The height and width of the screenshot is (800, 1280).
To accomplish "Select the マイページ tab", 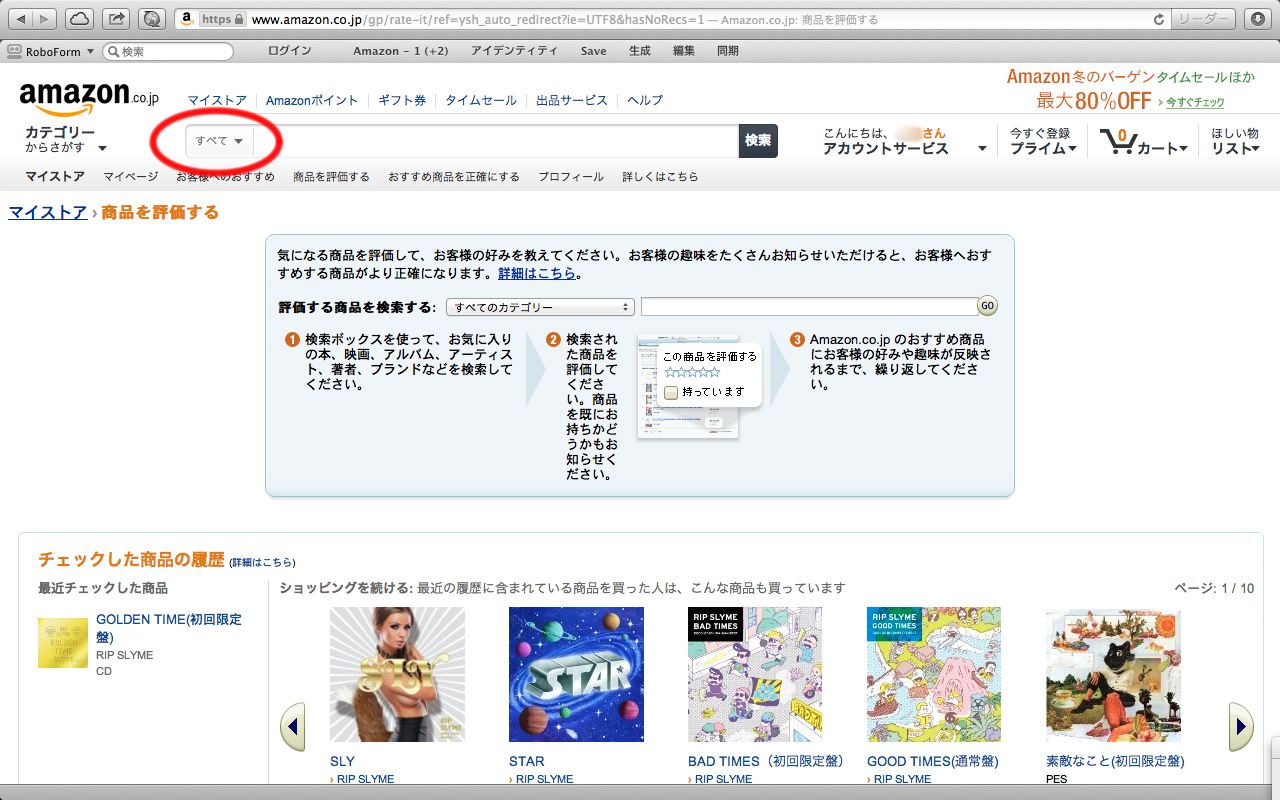I will pos(131,177).
